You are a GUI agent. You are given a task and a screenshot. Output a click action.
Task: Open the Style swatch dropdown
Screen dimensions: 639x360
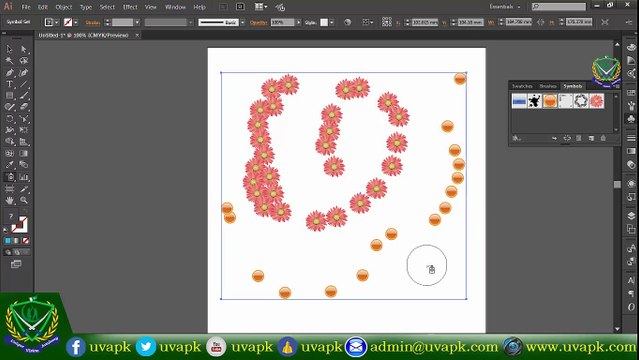(332, 22)
